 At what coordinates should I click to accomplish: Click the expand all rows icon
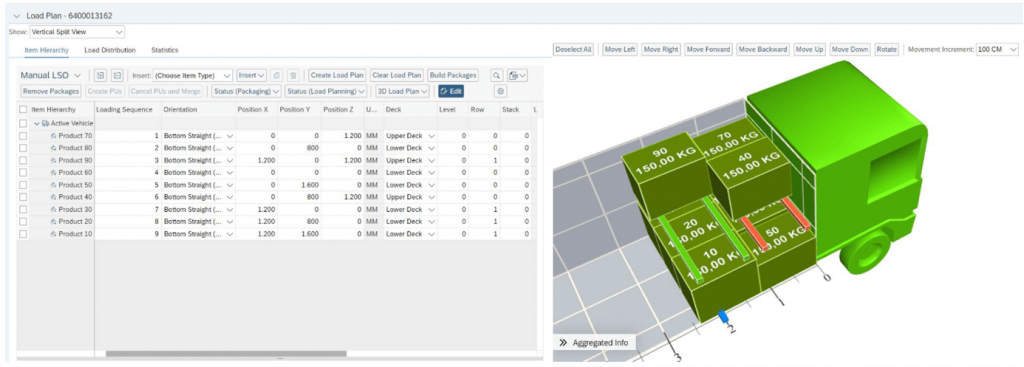point(101,76)
